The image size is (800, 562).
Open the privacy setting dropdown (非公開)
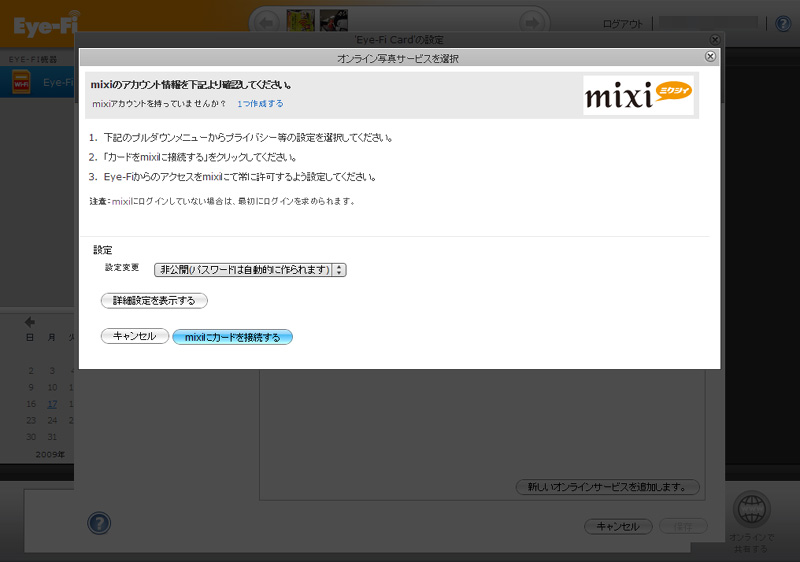250,270
